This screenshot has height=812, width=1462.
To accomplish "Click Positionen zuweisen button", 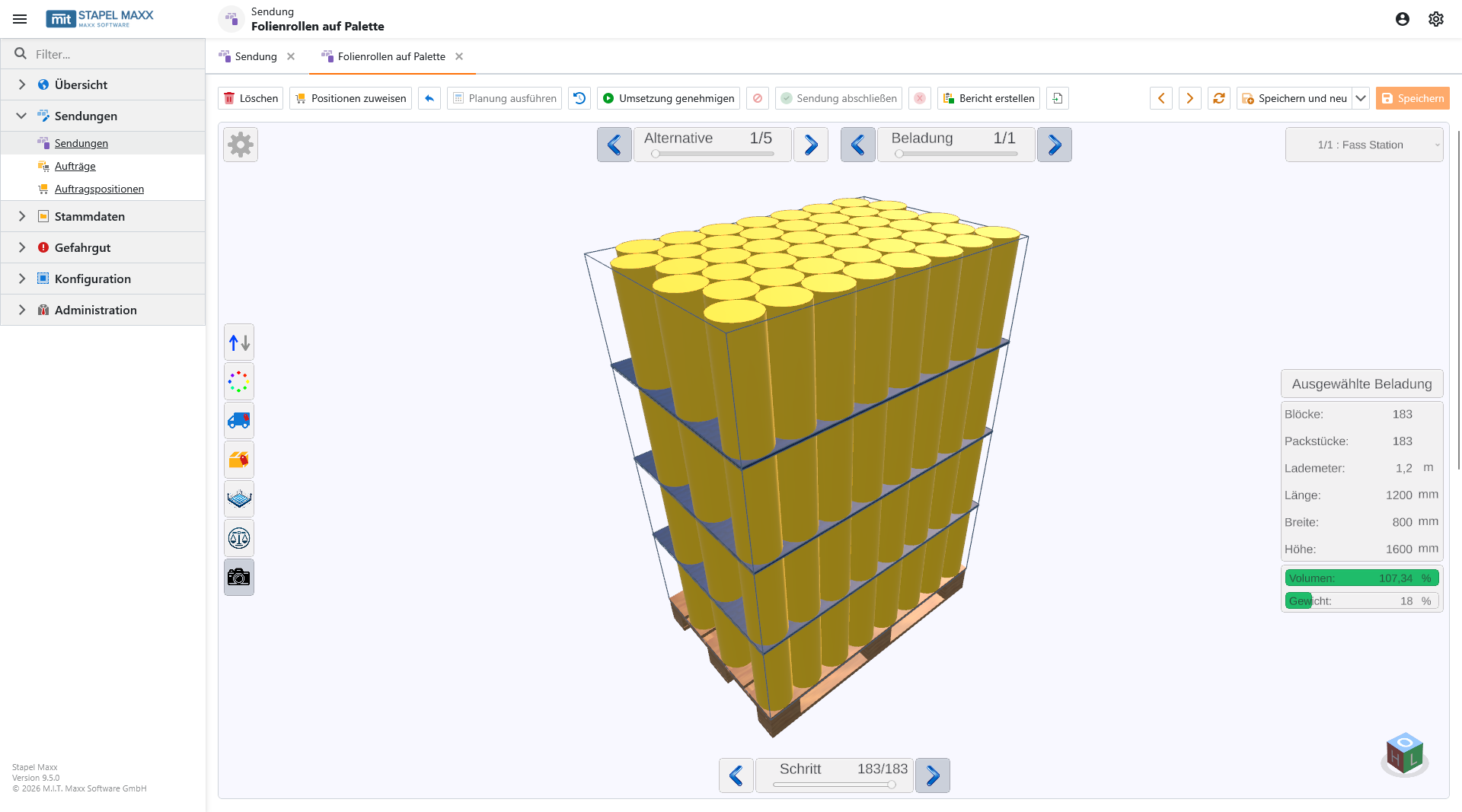I will point(350,98).
